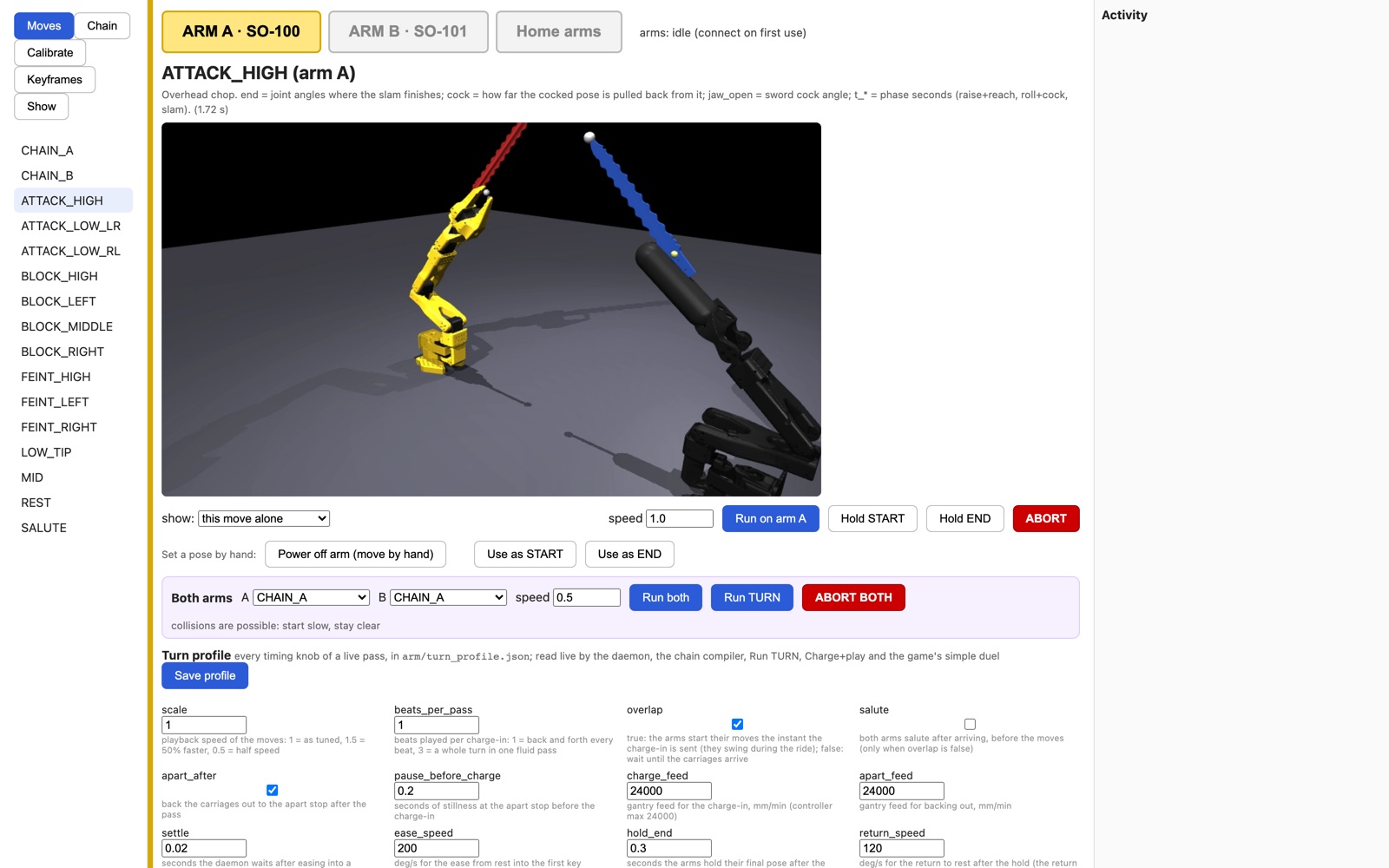Click the Hold END button

964,519
